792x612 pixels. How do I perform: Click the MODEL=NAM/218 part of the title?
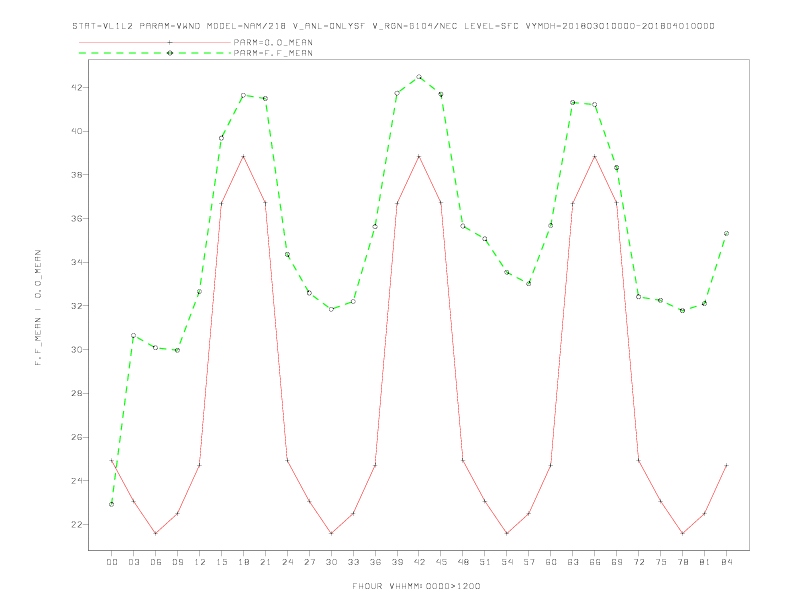coord(246,26)
